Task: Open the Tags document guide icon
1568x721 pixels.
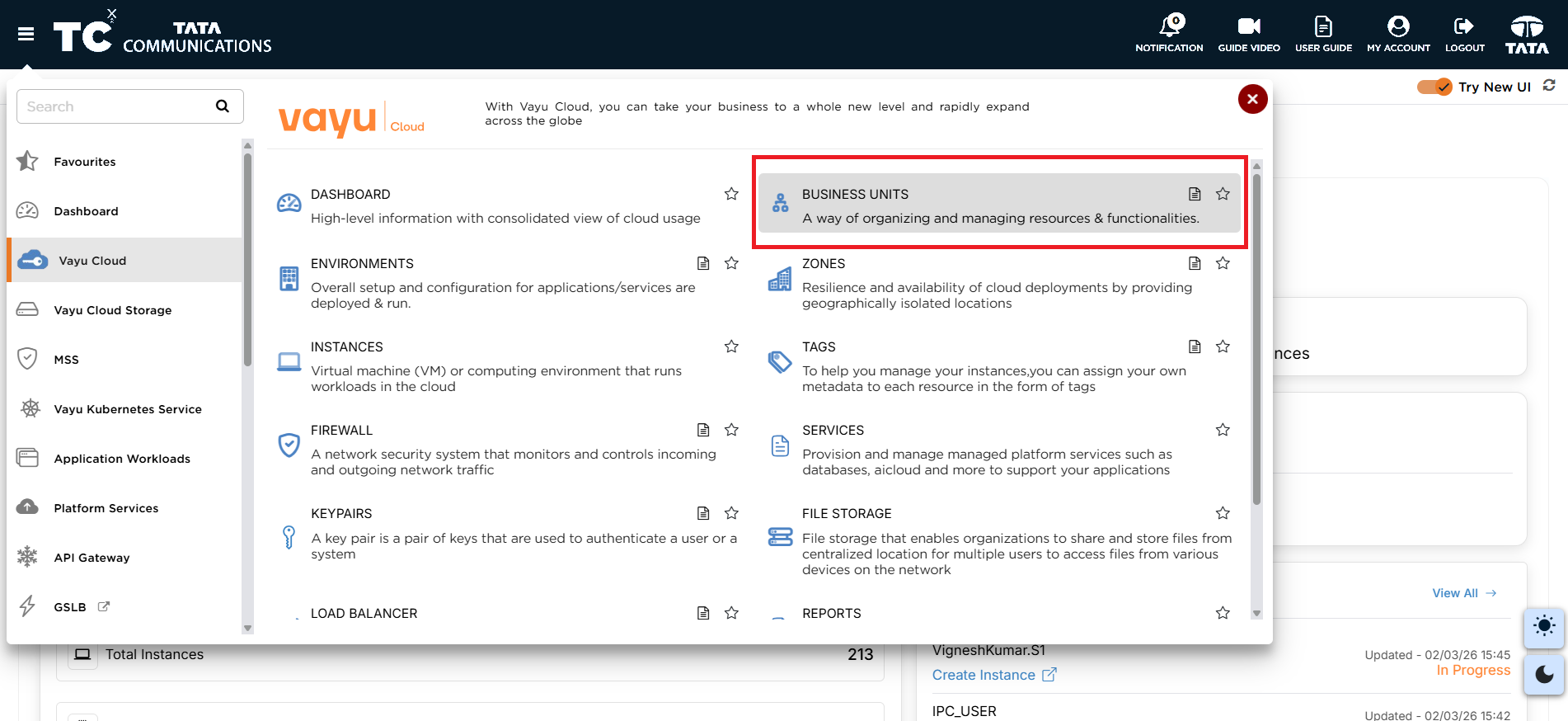Action: (x=1195, y=346)
